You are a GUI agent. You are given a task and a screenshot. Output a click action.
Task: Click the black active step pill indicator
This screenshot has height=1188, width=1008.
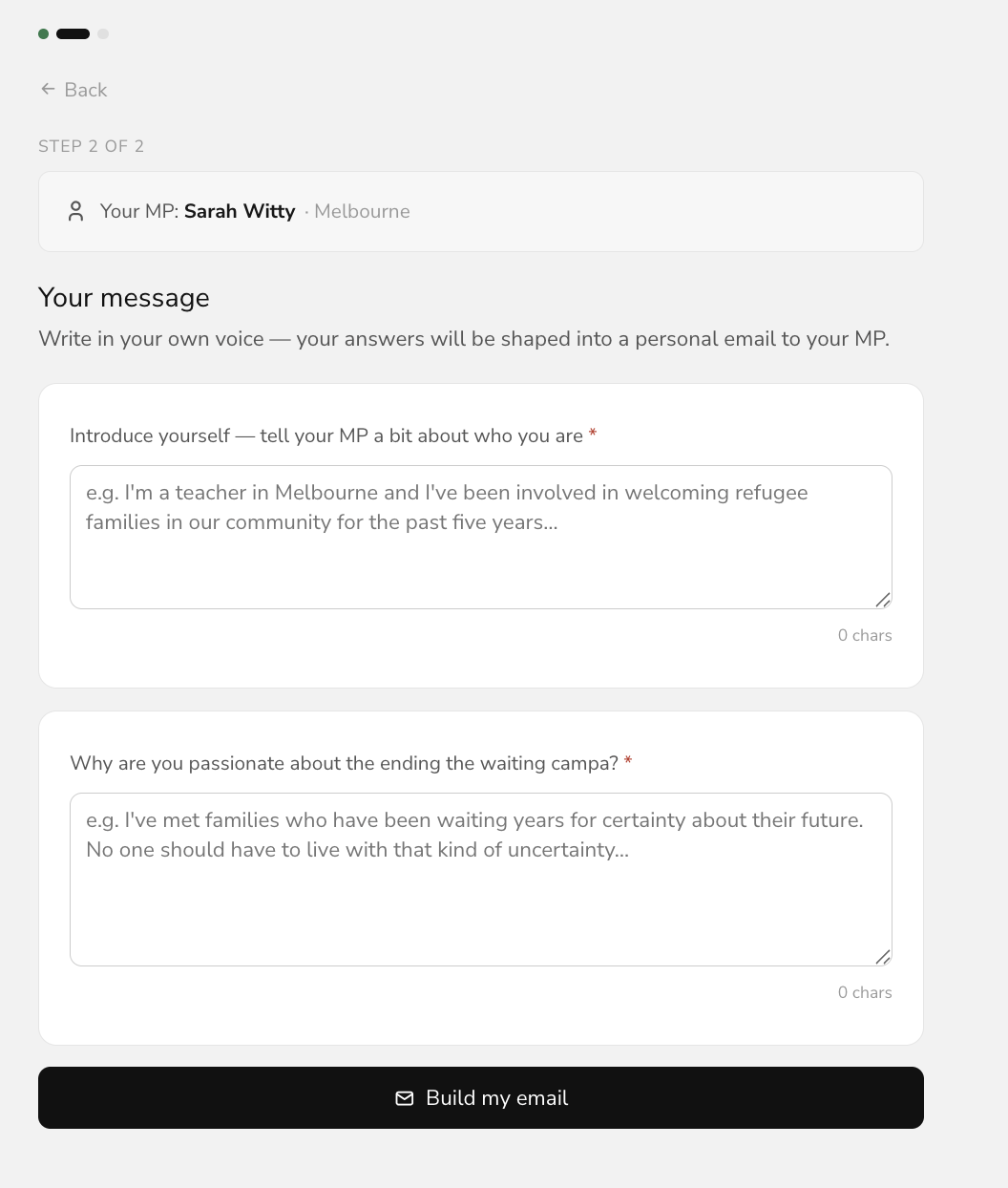point(73,33)
